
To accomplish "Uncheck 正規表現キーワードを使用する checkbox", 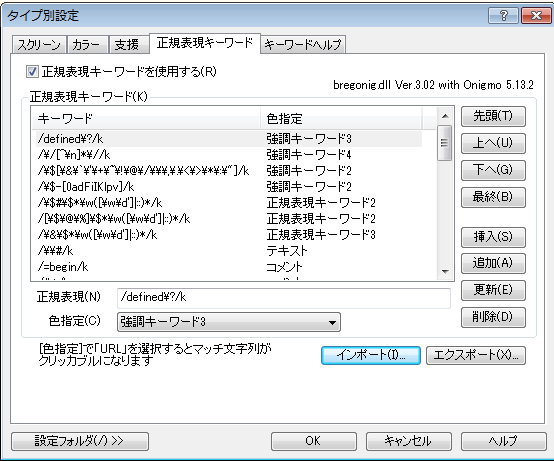I will coord(32,72).
